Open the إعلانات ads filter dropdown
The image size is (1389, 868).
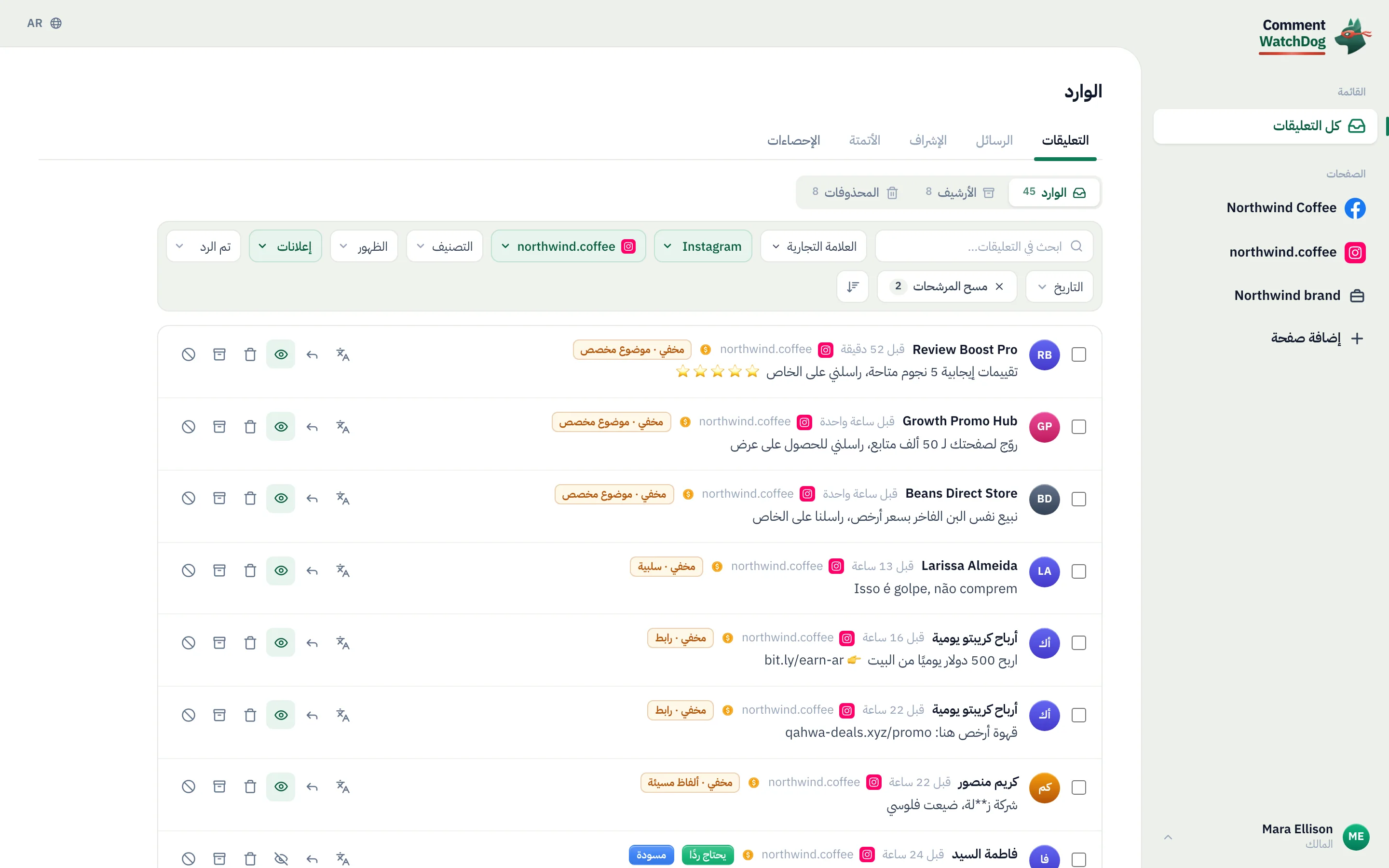point(285,246)
